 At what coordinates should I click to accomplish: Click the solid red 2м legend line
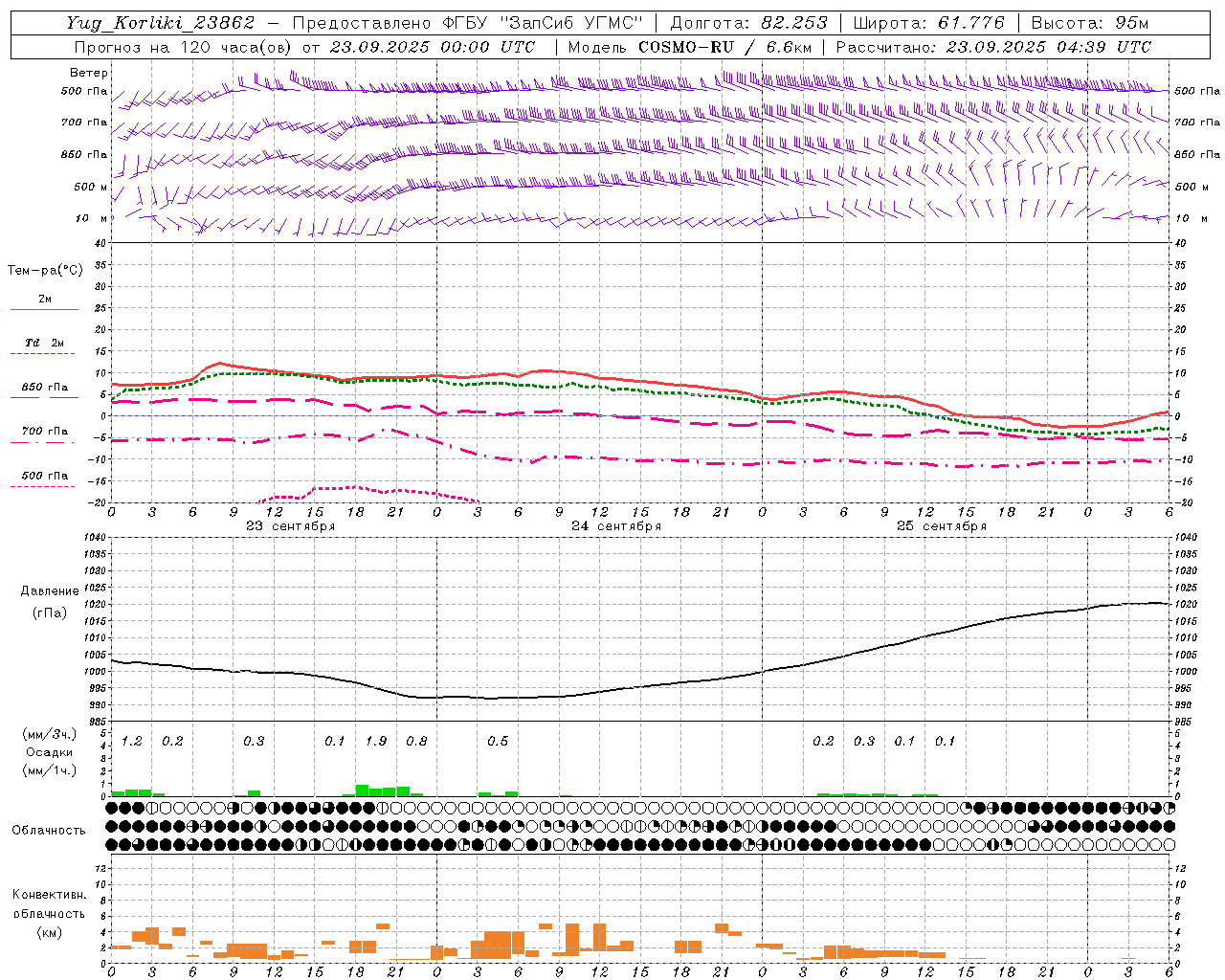tap(44, 310)
